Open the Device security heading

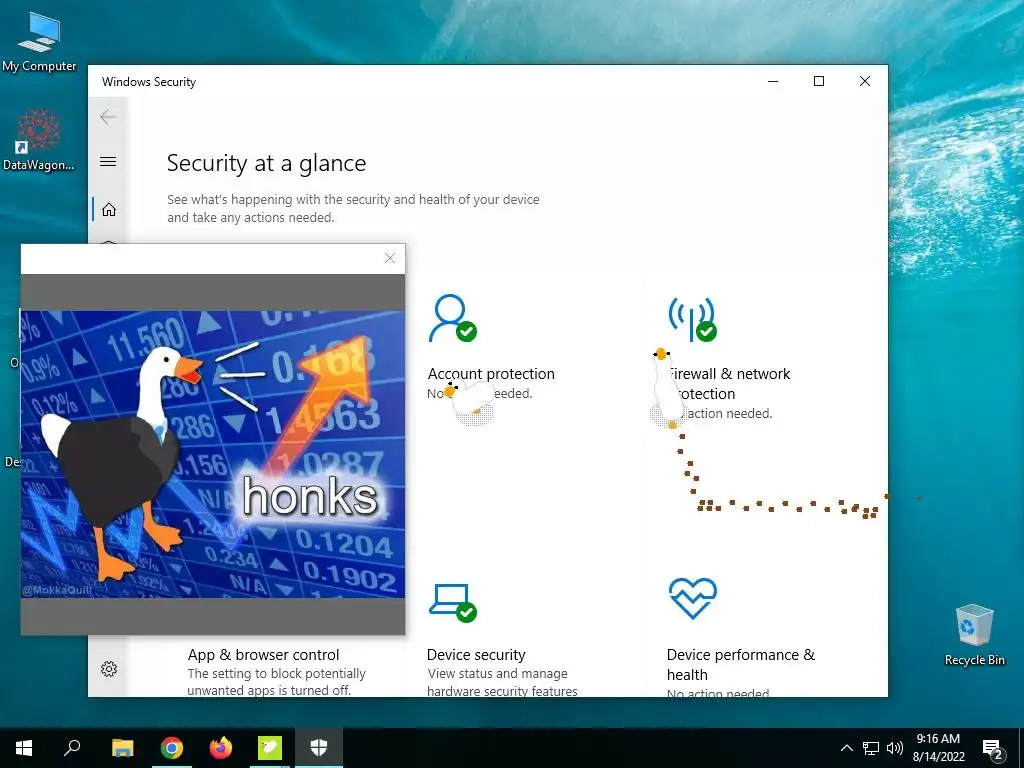click(x=476, y=654)
